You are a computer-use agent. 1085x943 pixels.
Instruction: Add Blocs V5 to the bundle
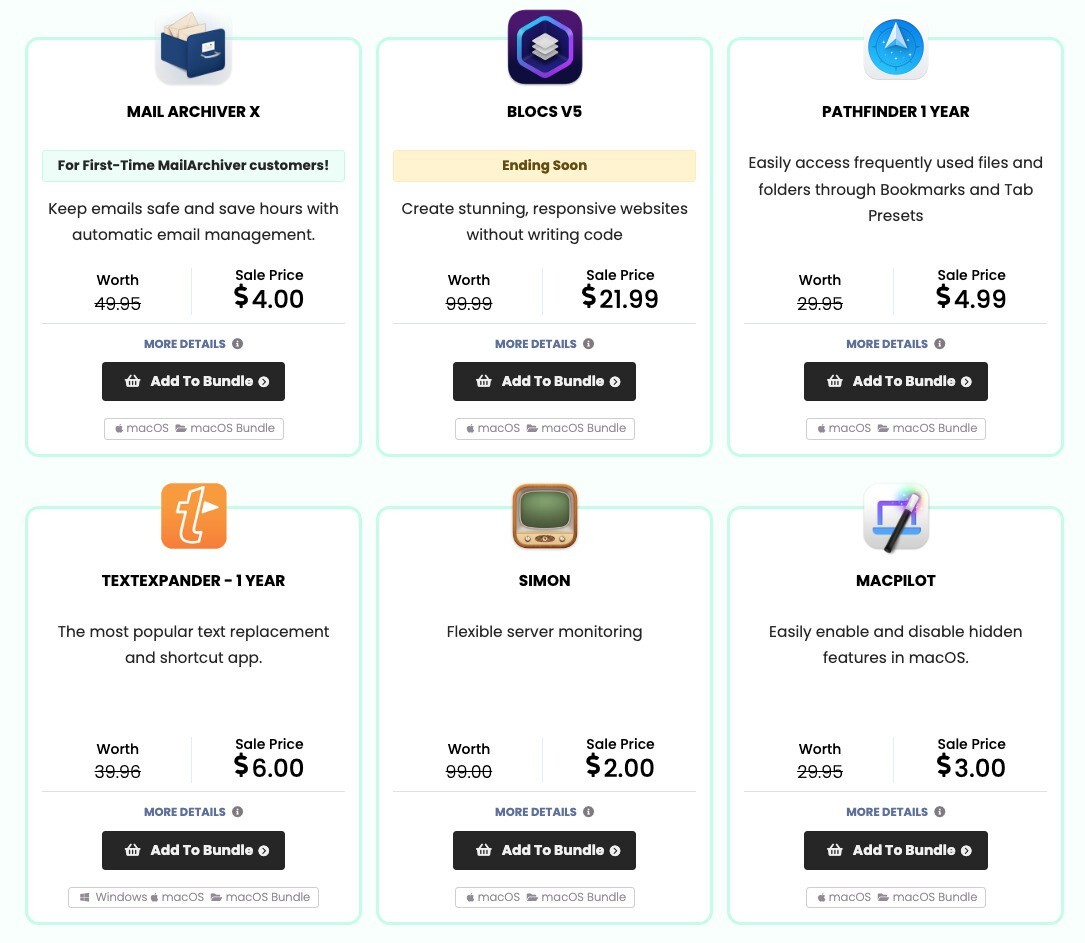tap(544, 381)
